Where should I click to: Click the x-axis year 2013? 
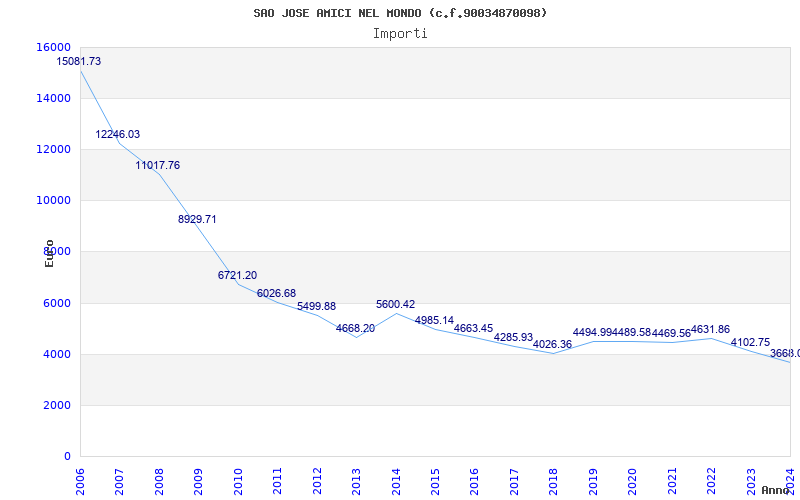(357, 480)
